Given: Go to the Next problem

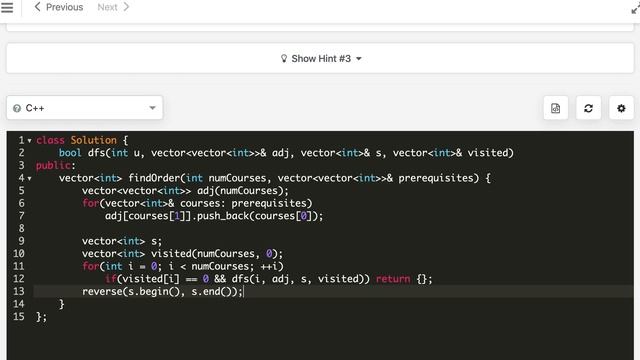Looking at the screenshot, I should 113,7.
